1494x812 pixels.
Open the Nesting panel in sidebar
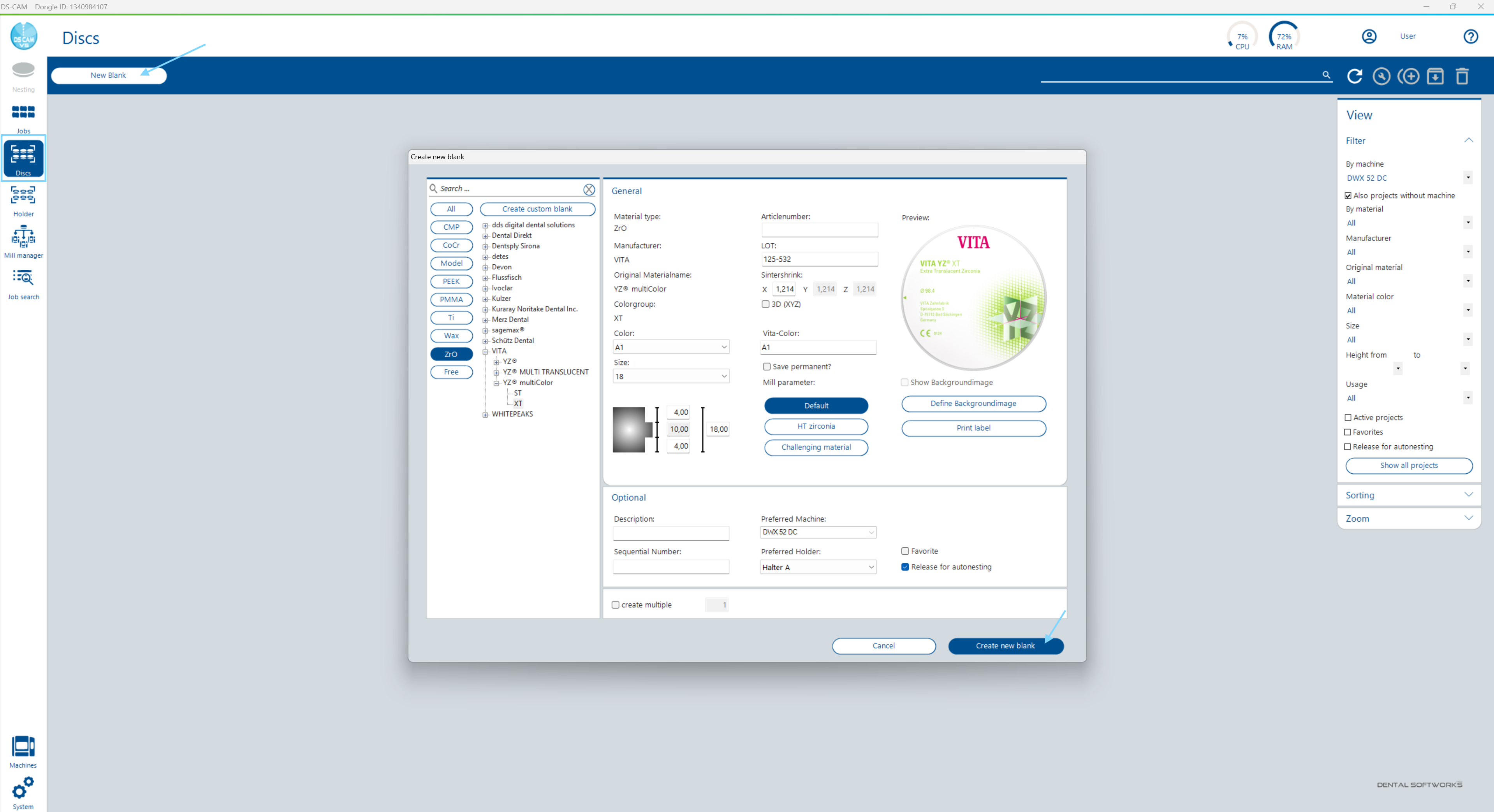[x=23, y=76]
